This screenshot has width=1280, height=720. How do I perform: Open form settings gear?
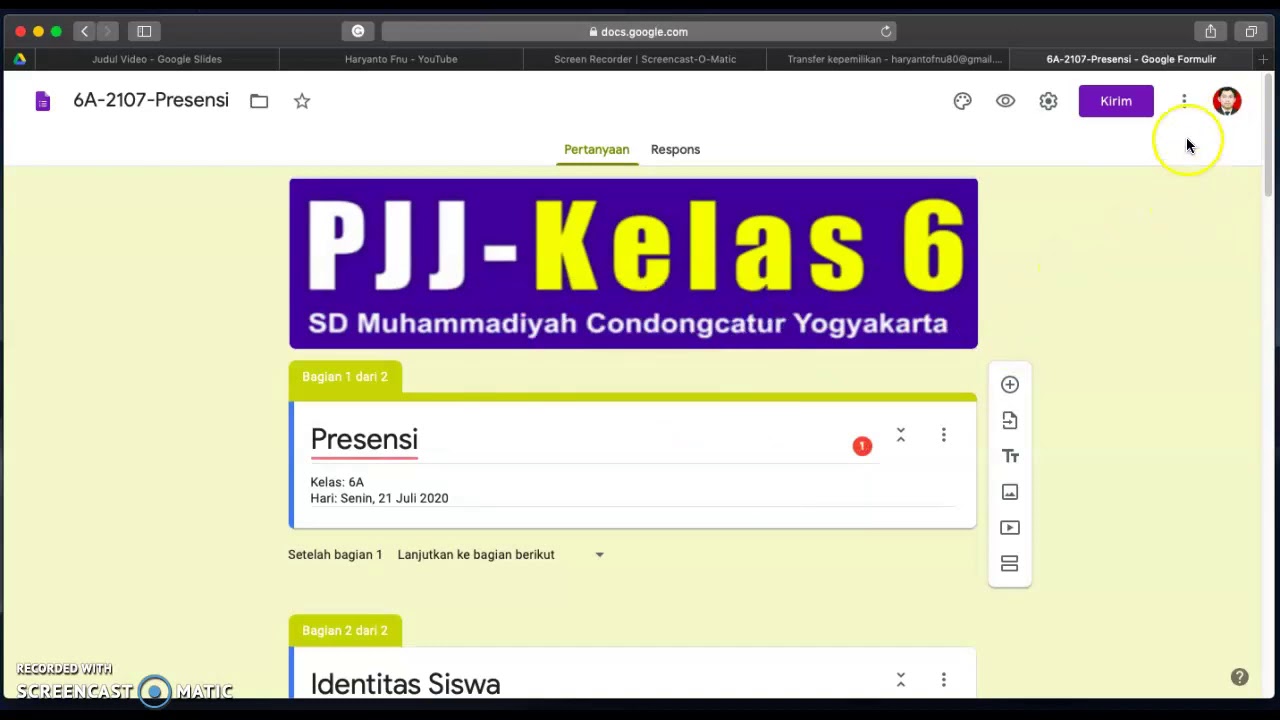[1048, 101]
